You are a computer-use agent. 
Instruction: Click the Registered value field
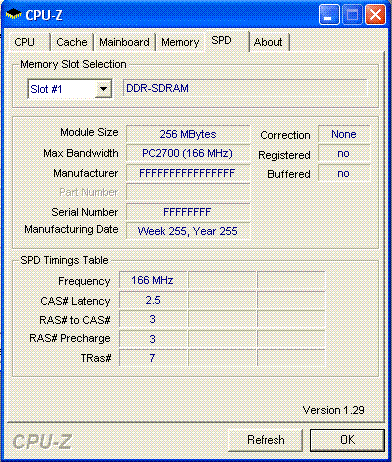tap(344, 153)
